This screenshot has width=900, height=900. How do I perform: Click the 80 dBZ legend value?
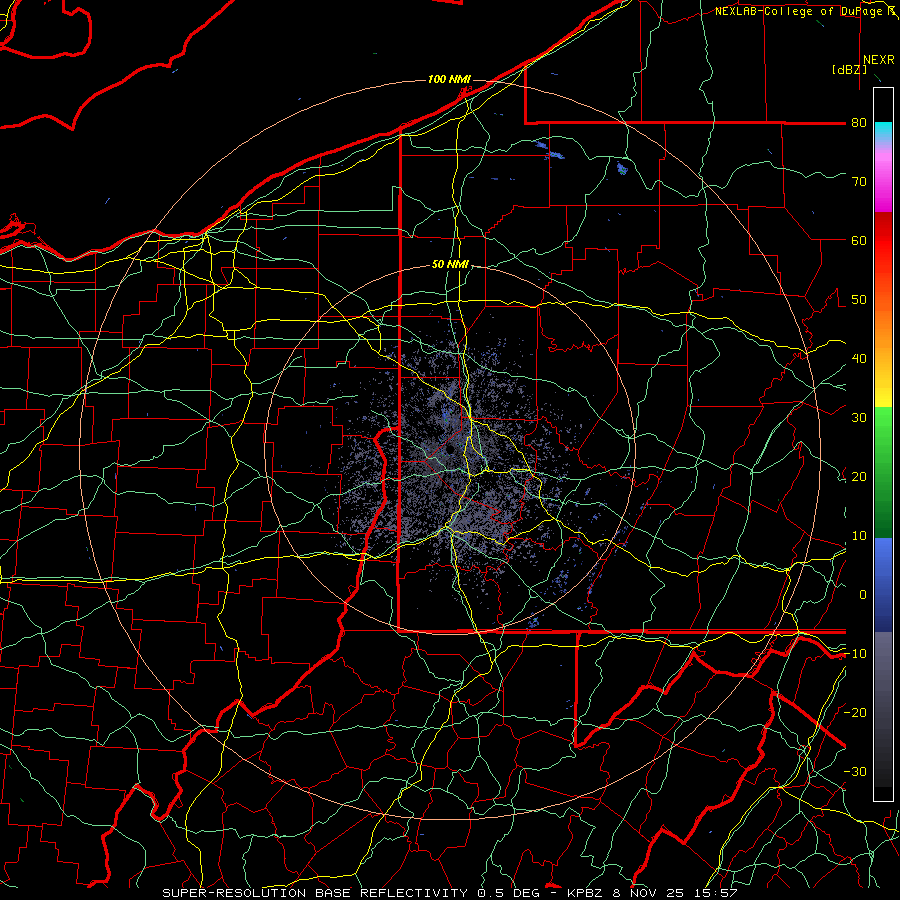tap(859, 123)
